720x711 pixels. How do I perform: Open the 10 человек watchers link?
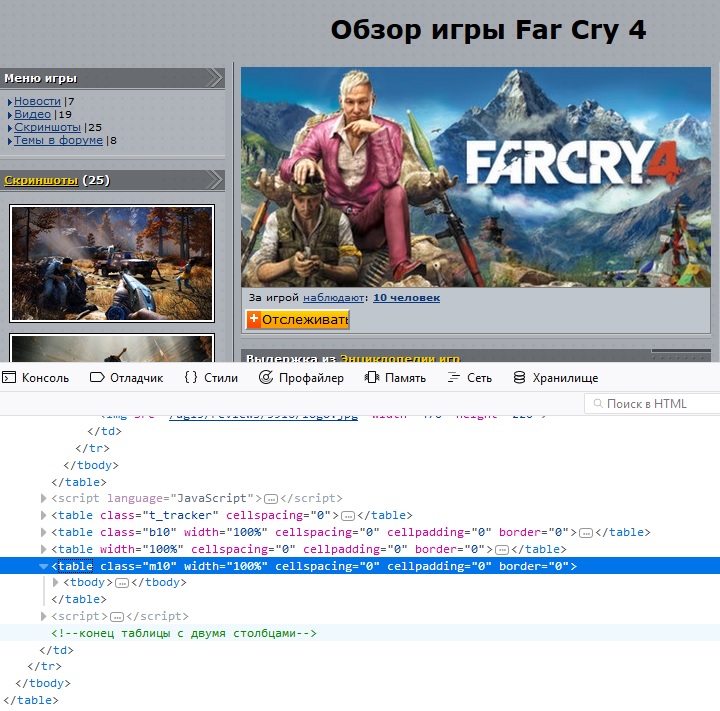pyautogui.click(x=406, y=298)
